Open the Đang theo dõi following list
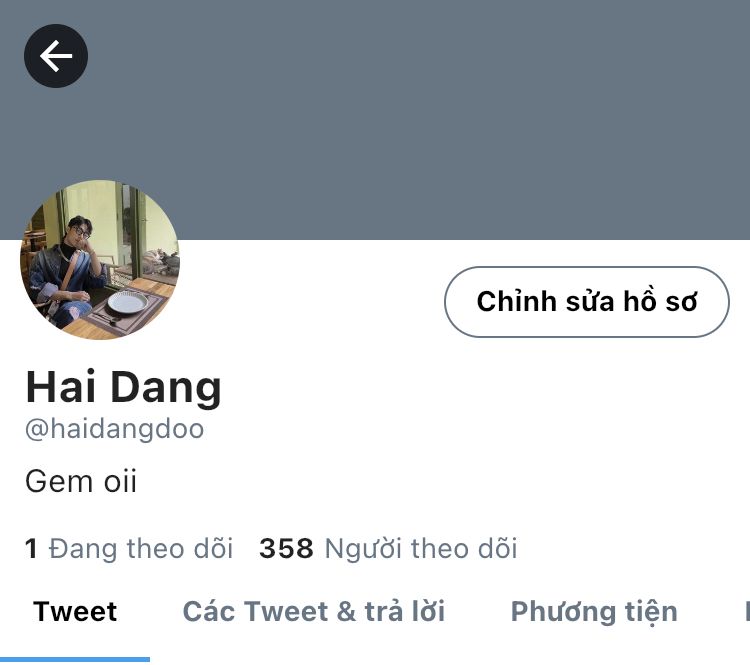Viewport: 750px width, 665px height. [x=129, y=548]
